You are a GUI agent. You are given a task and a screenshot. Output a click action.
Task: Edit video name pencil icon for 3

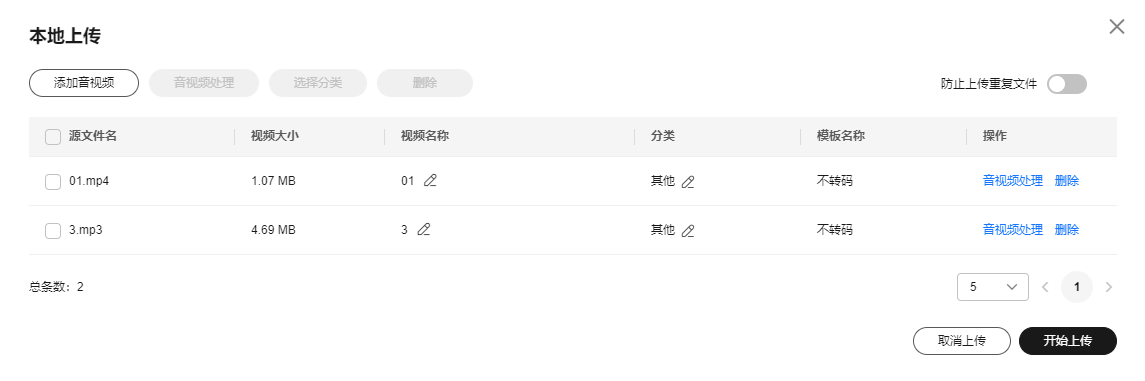coord(424,229)
